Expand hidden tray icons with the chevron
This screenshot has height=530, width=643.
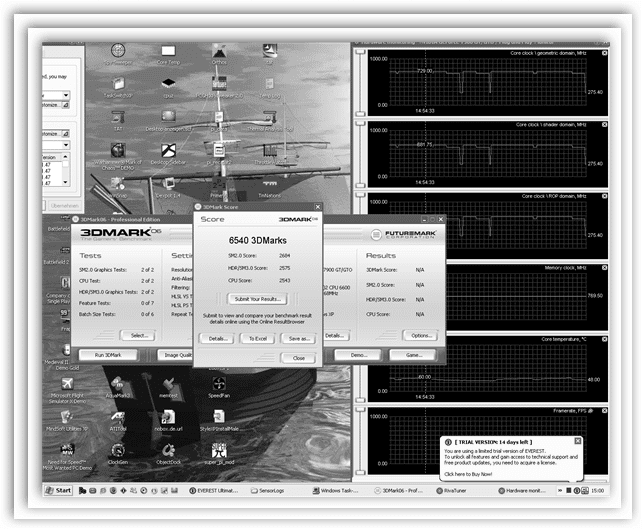[560, 491]
